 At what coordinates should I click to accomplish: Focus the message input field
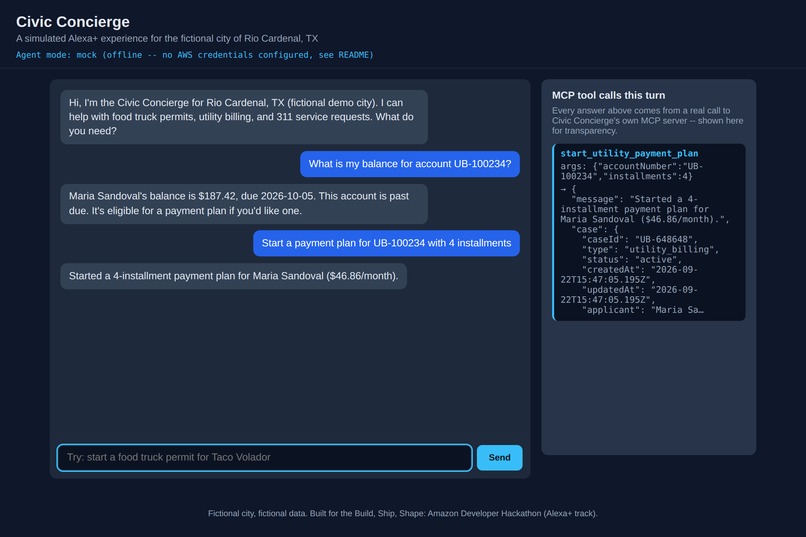coord(264,457)
